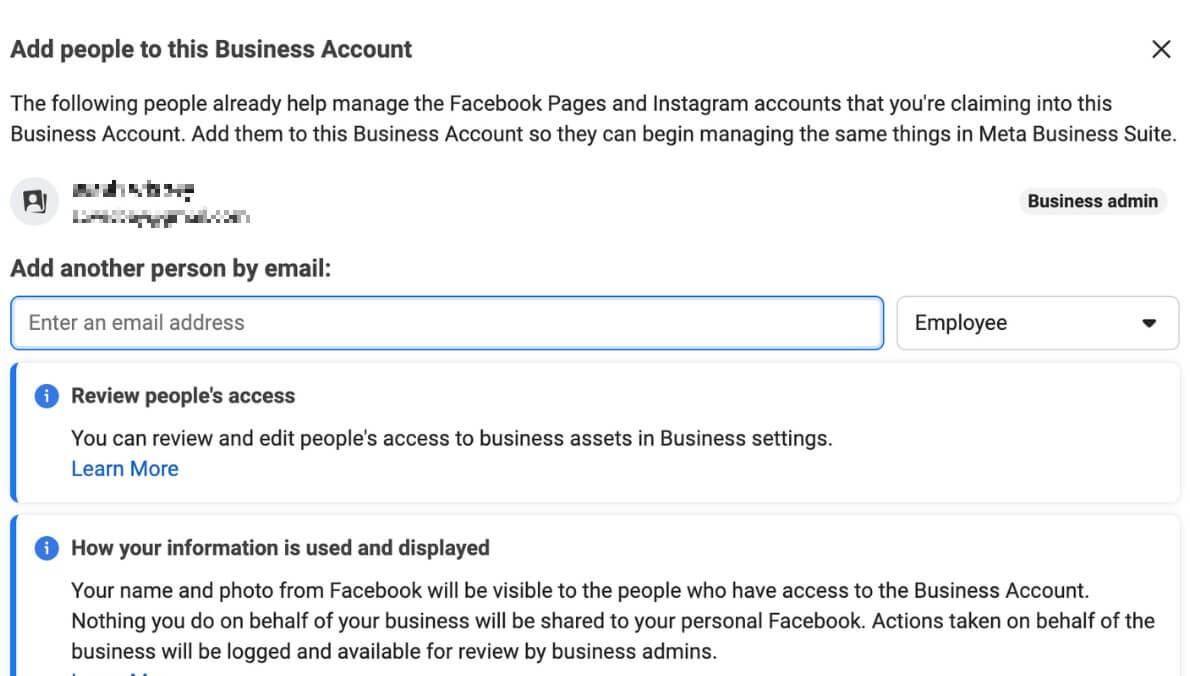The width and height of the screenshot is (1190, 676).
Task: Select the Review people's access heading
Action: click(183, 396)
